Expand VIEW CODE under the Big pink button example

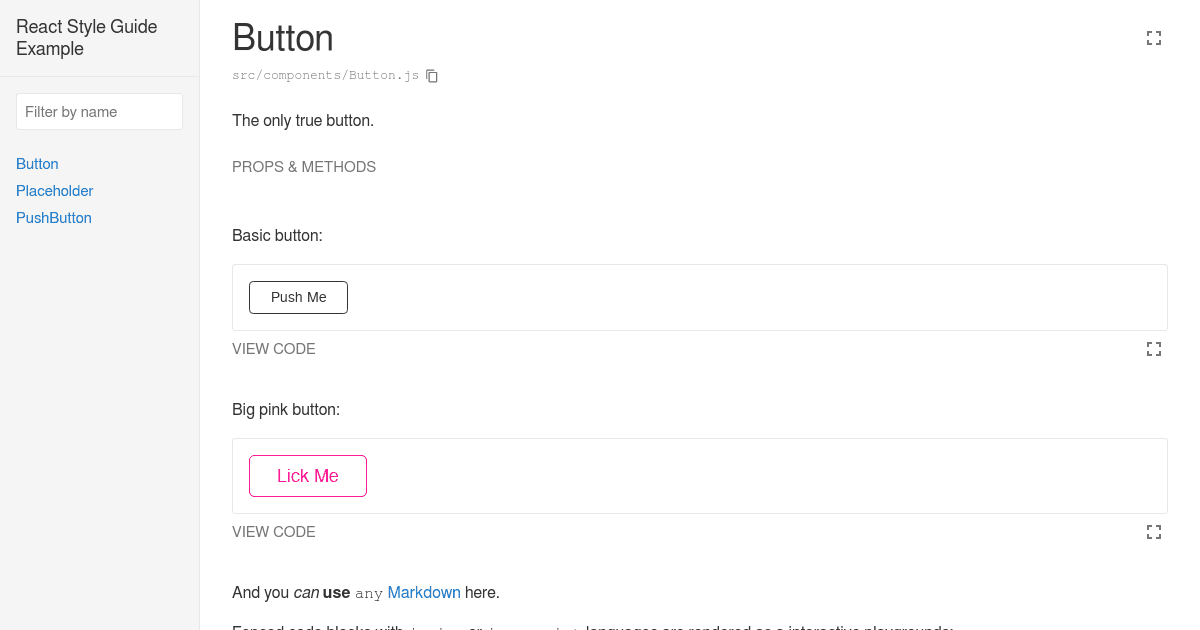(x=273, y=531)
